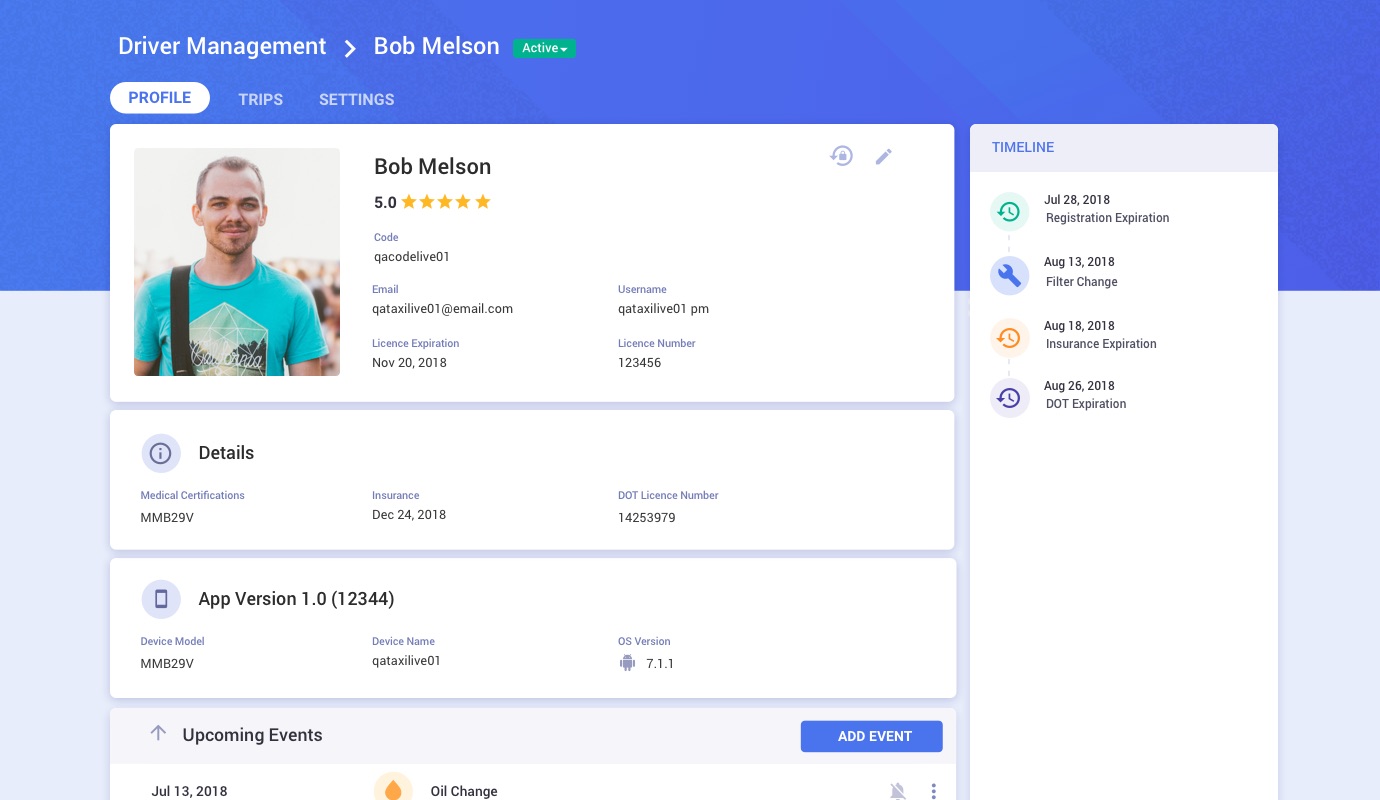Image resolution: width=1380 pixels, height=800 pixels.
Task: Click the Oil Change drop icon
Action: click(393, 788)
